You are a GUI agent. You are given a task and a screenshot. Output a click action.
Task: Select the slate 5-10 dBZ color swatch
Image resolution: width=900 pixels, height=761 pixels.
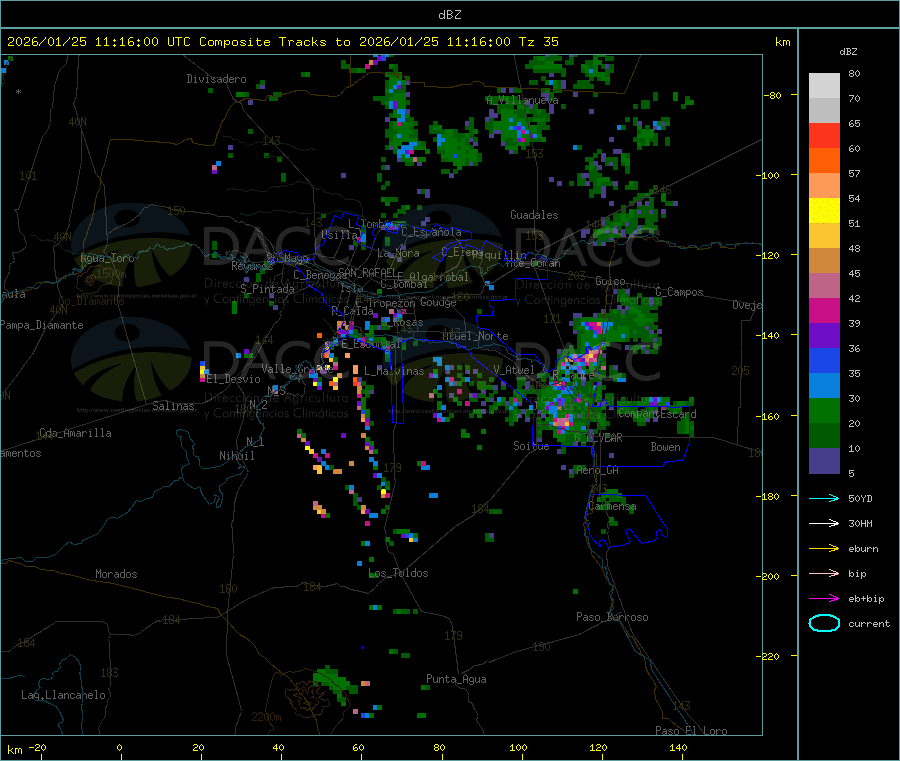pos(824,461)
